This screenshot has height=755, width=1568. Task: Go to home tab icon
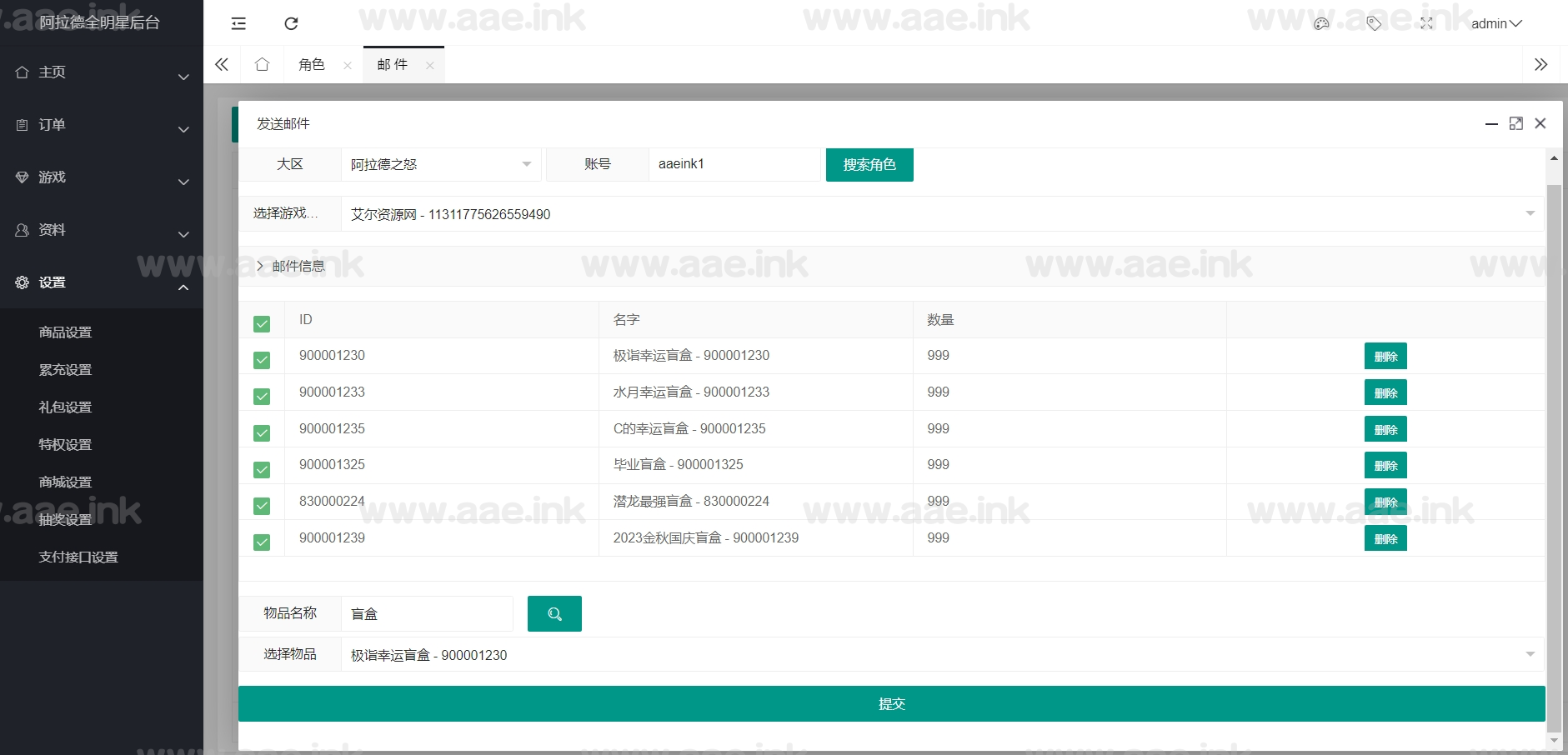click(262, 64)
